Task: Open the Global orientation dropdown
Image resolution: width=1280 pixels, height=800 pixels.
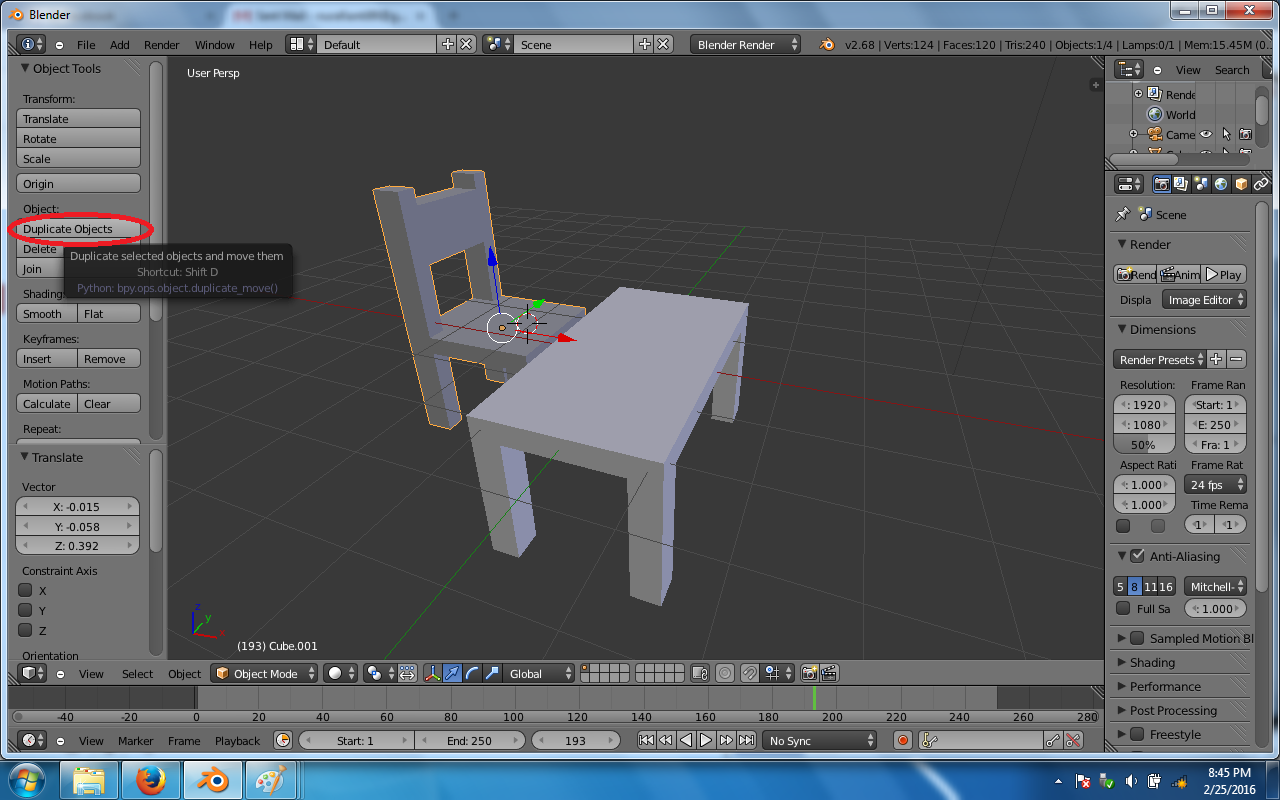Action: [x=539, y=673]
